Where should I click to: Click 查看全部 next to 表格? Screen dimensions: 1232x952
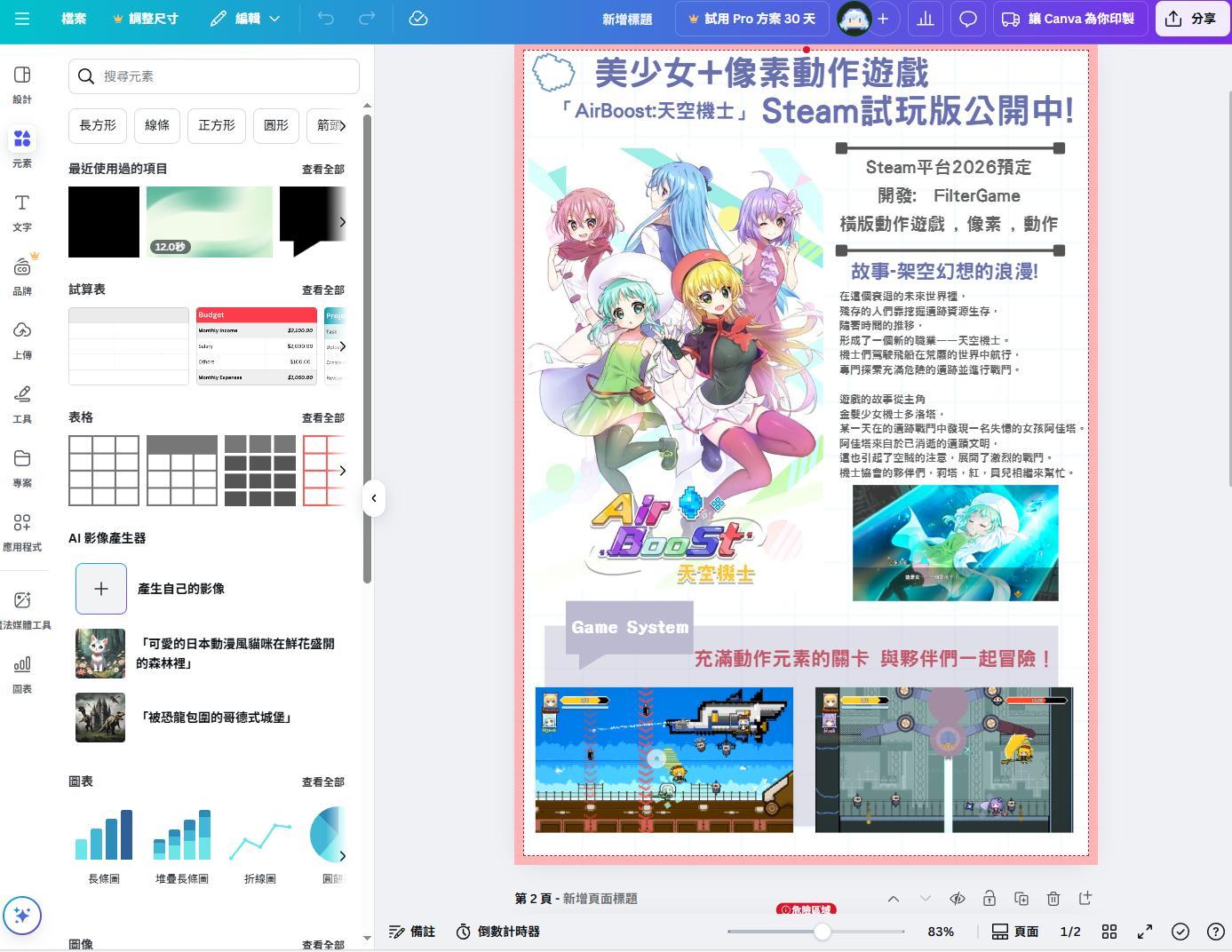[322, 417]
